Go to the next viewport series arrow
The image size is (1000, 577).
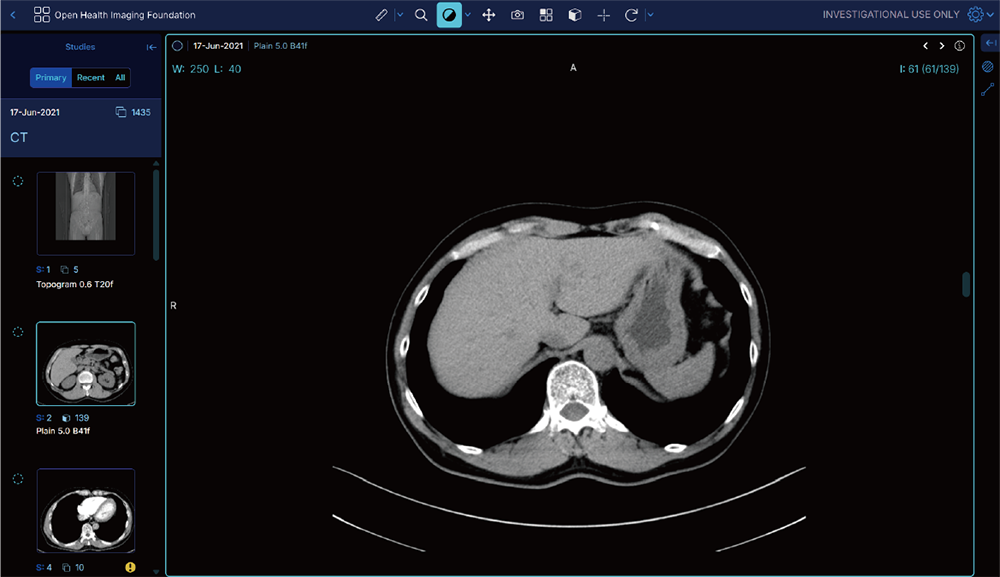942,46
